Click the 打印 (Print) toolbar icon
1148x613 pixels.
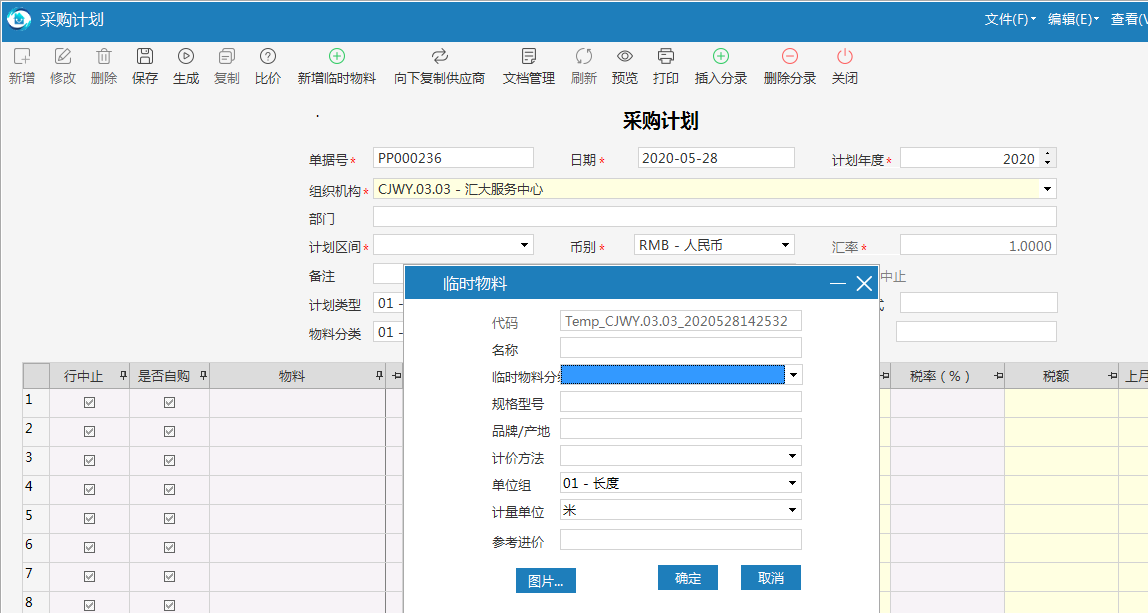(666, 56)
